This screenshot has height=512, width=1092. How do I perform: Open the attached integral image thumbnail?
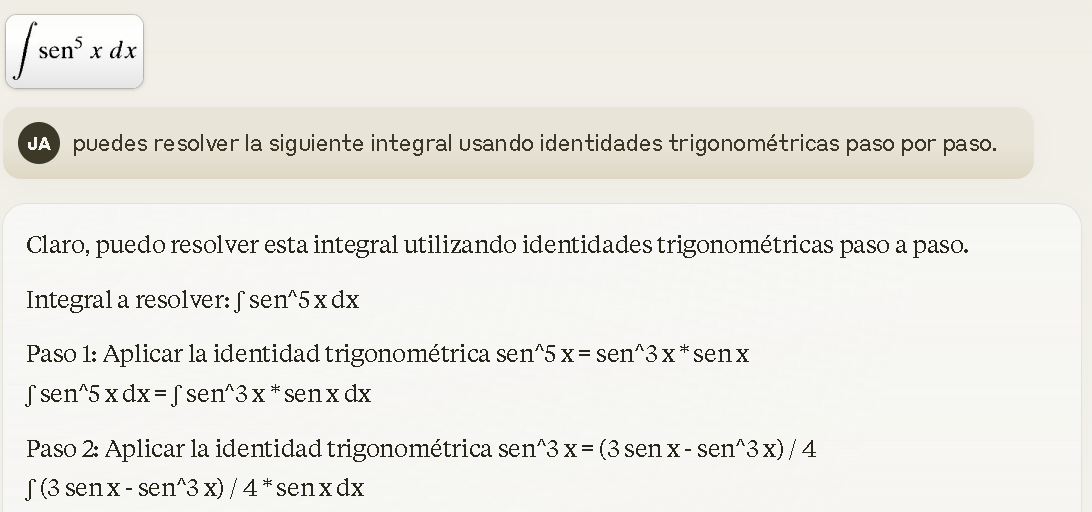tap(75, 52)
